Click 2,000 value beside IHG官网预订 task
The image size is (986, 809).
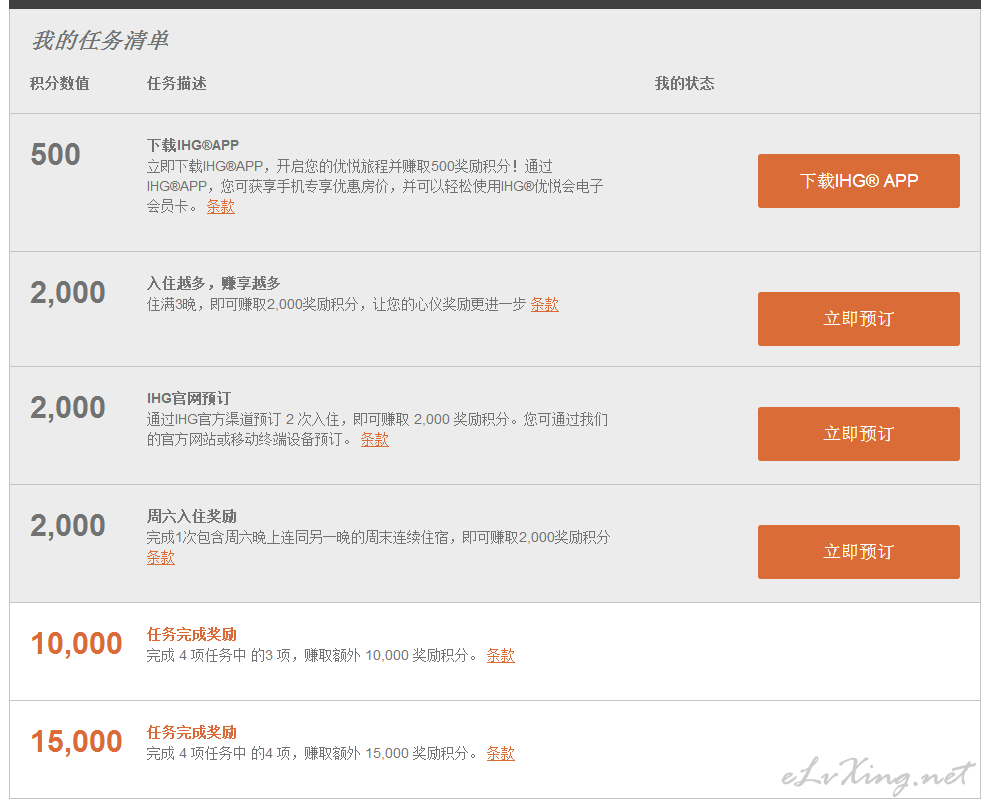pyautogui.click(x=68, y=408)
